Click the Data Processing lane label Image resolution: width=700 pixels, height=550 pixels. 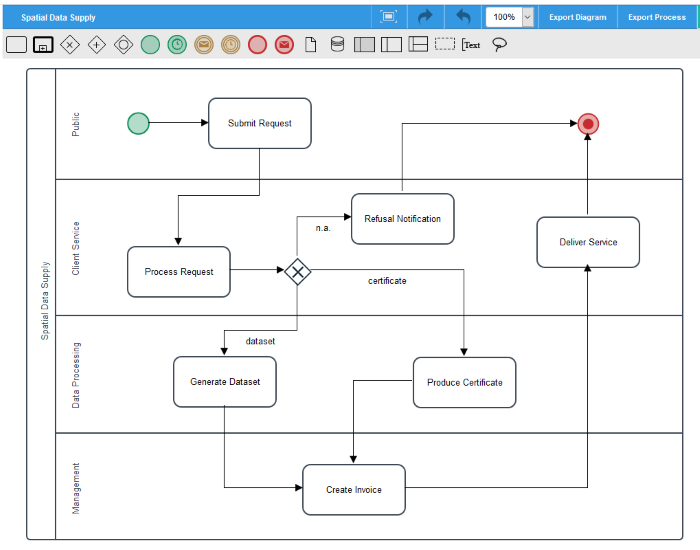point(76,375)
